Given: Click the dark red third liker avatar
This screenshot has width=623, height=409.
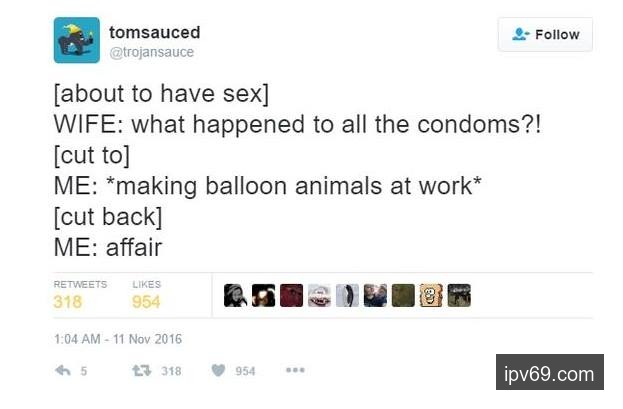Looking at the screenshot, I should 291,295.
